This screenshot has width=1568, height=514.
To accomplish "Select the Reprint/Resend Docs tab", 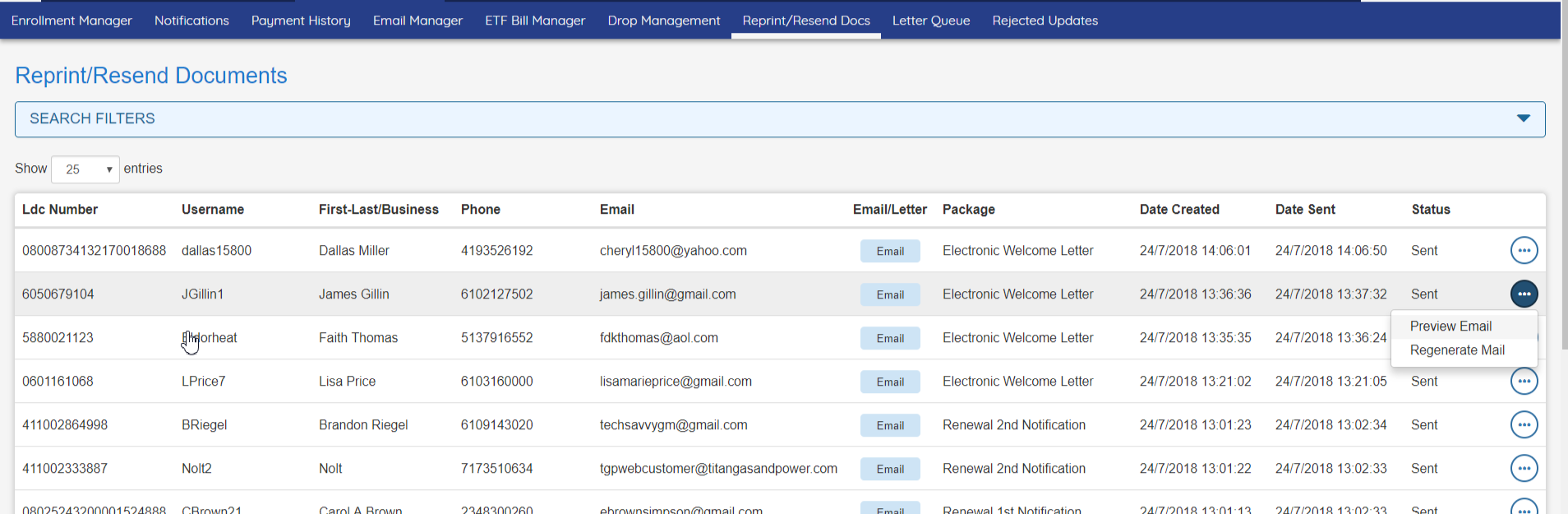I will [806, 21].
